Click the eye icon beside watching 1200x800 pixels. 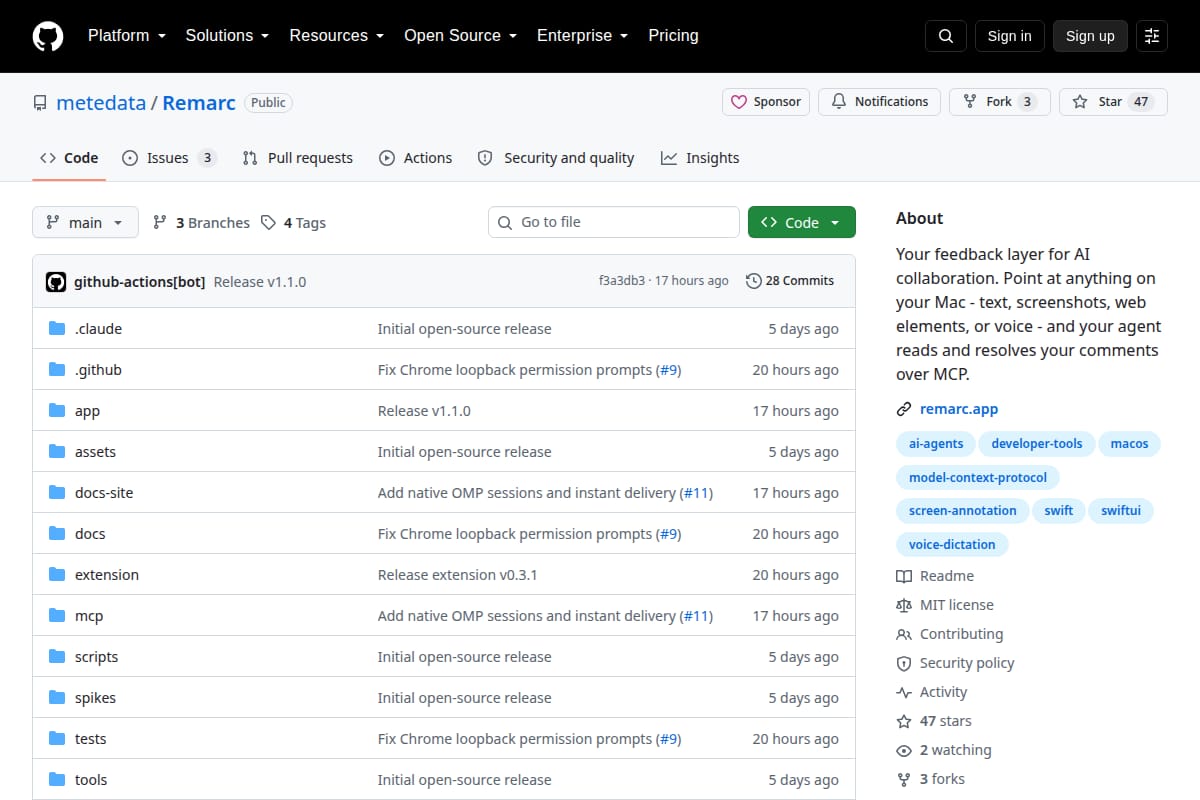[x=904, y=750]
